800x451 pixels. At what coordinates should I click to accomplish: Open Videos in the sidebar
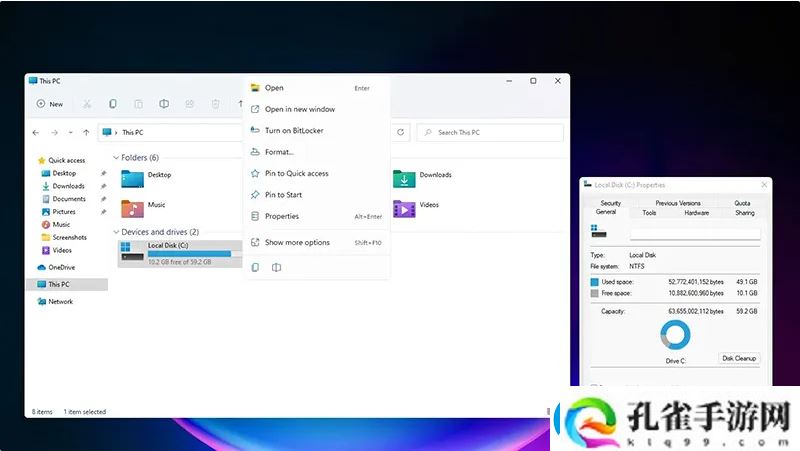(x=57, y=250)
